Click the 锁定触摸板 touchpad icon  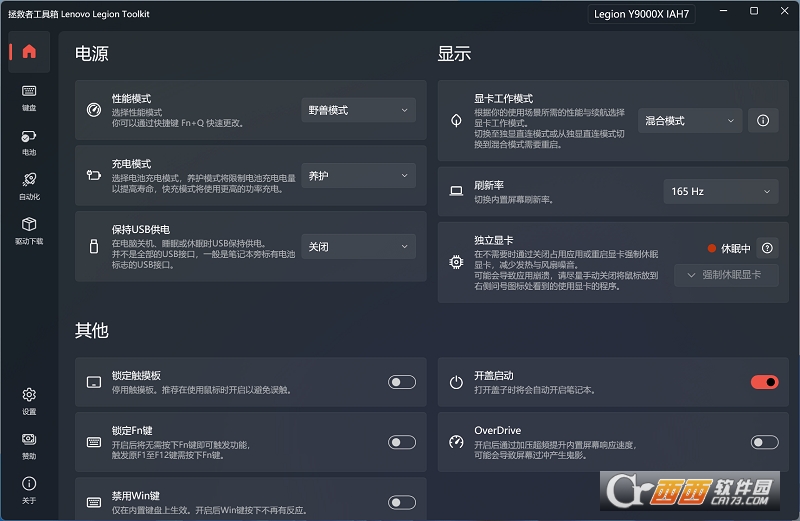[94, 382]
